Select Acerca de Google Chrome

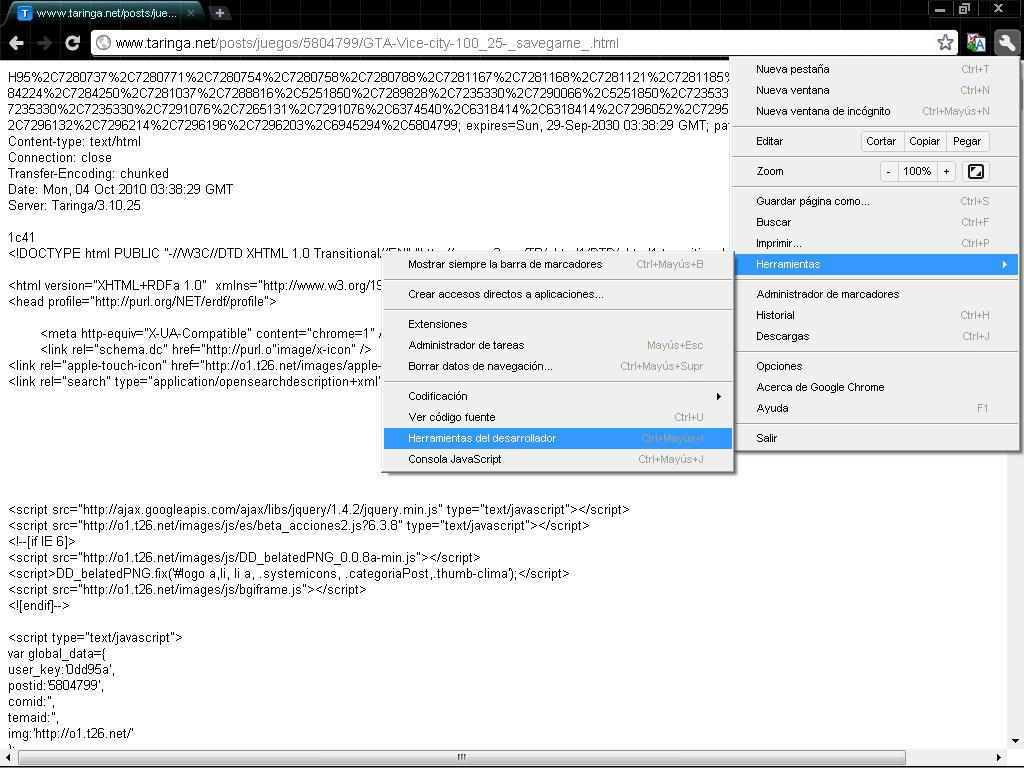point(874,387)
